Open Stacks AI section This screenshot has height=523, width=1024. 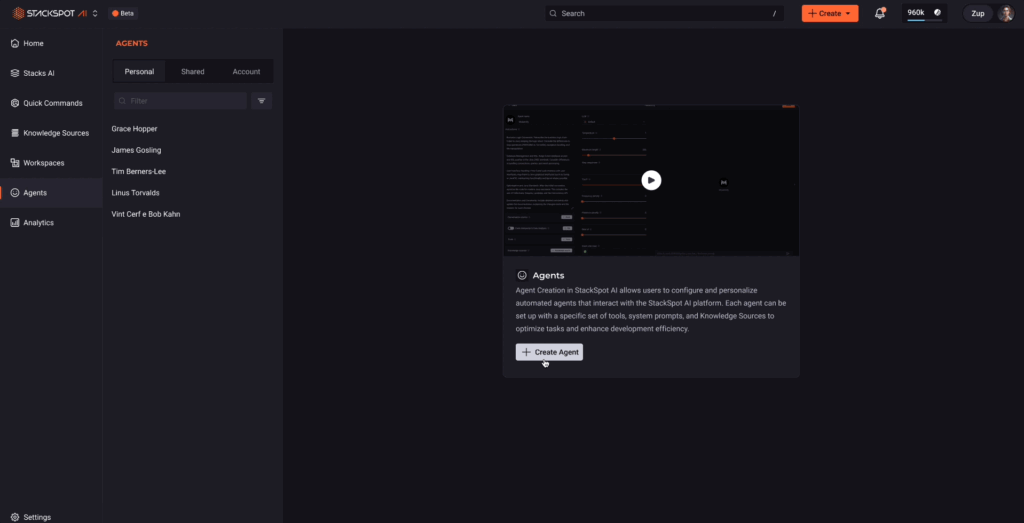coord(51,73)
